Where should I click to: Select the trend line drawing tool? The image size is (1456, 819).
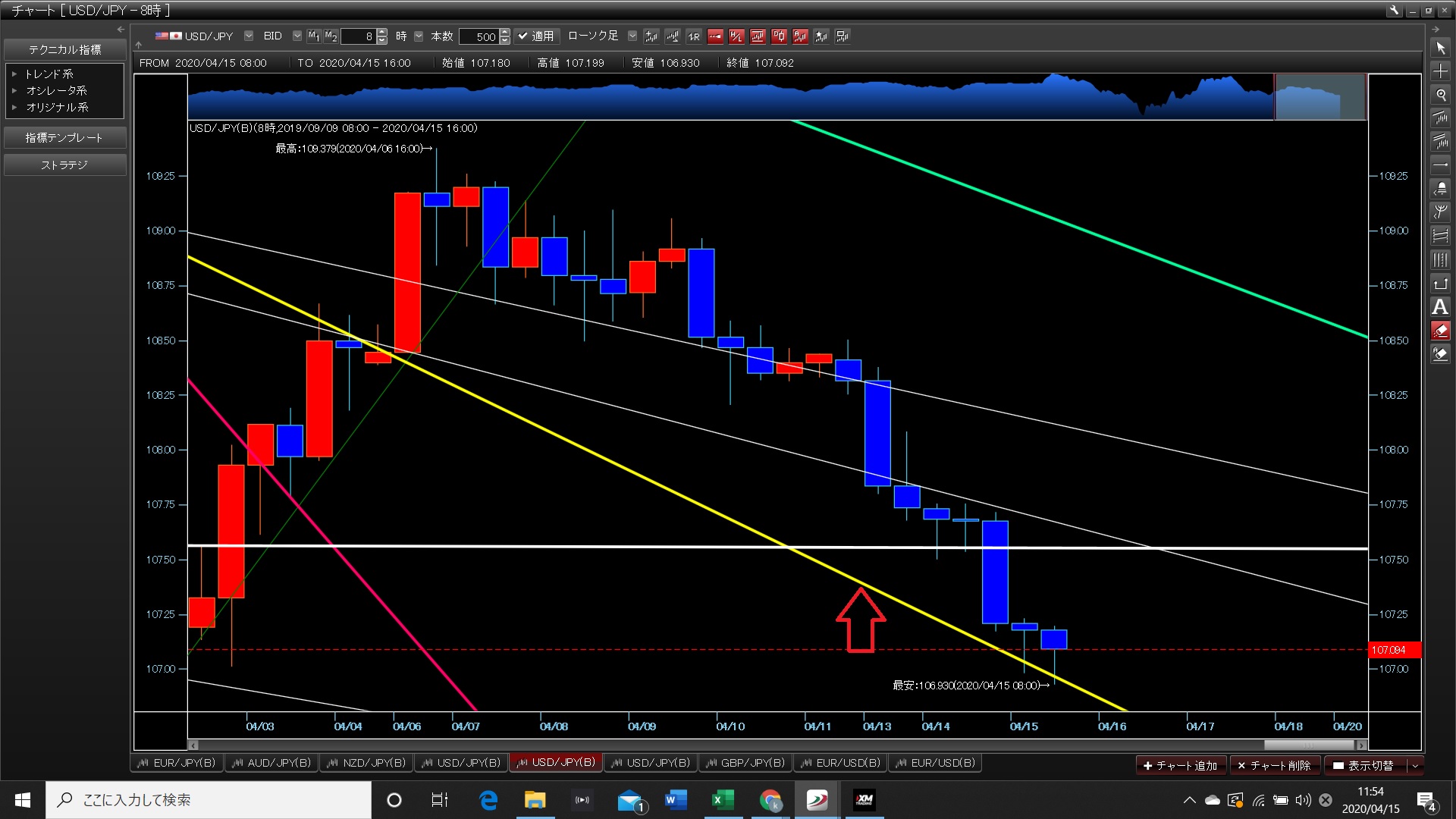pyautogui.click(x=1440, y=118)
